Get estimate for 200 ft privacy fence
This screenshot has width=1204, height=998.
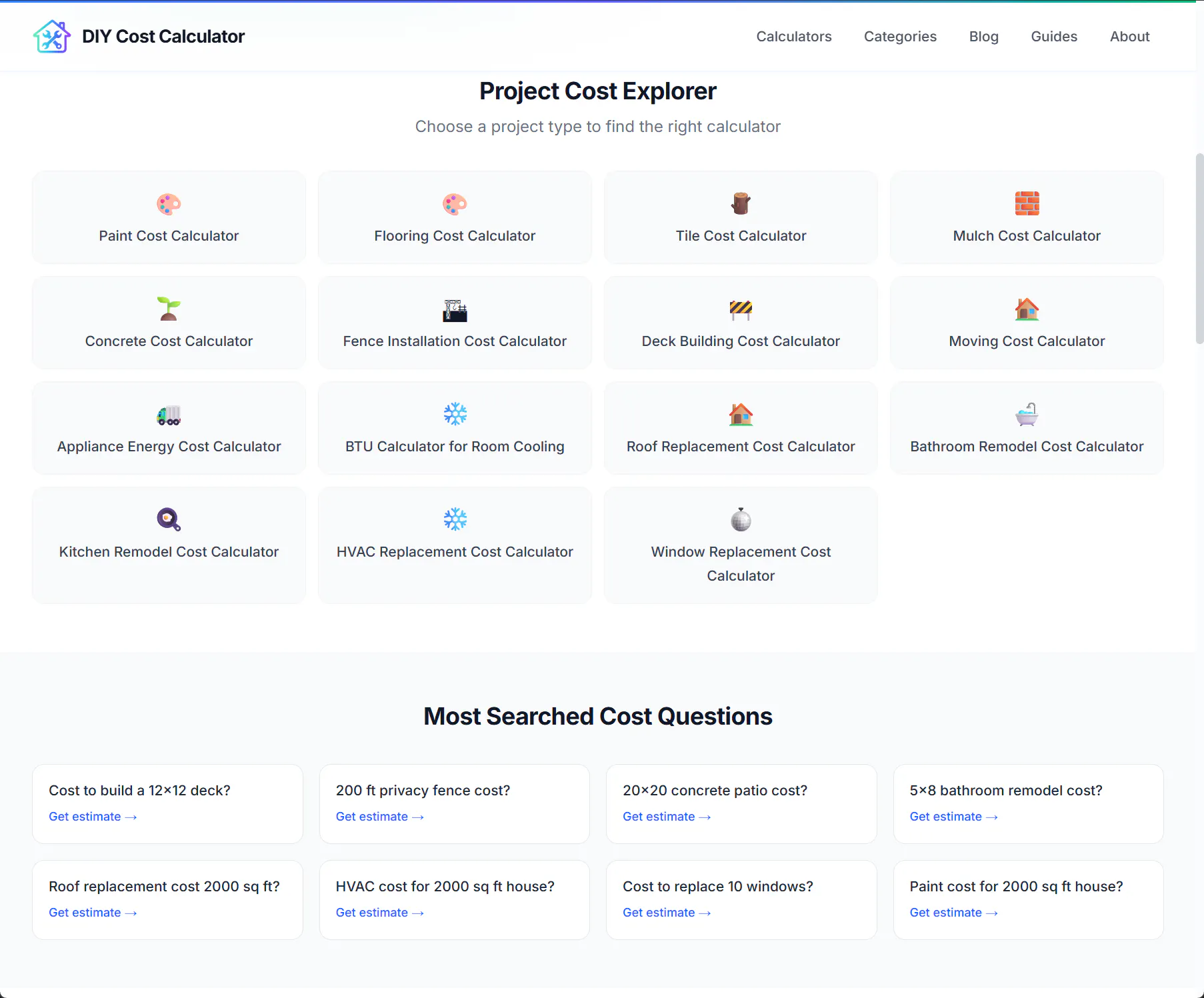point(380,817)
